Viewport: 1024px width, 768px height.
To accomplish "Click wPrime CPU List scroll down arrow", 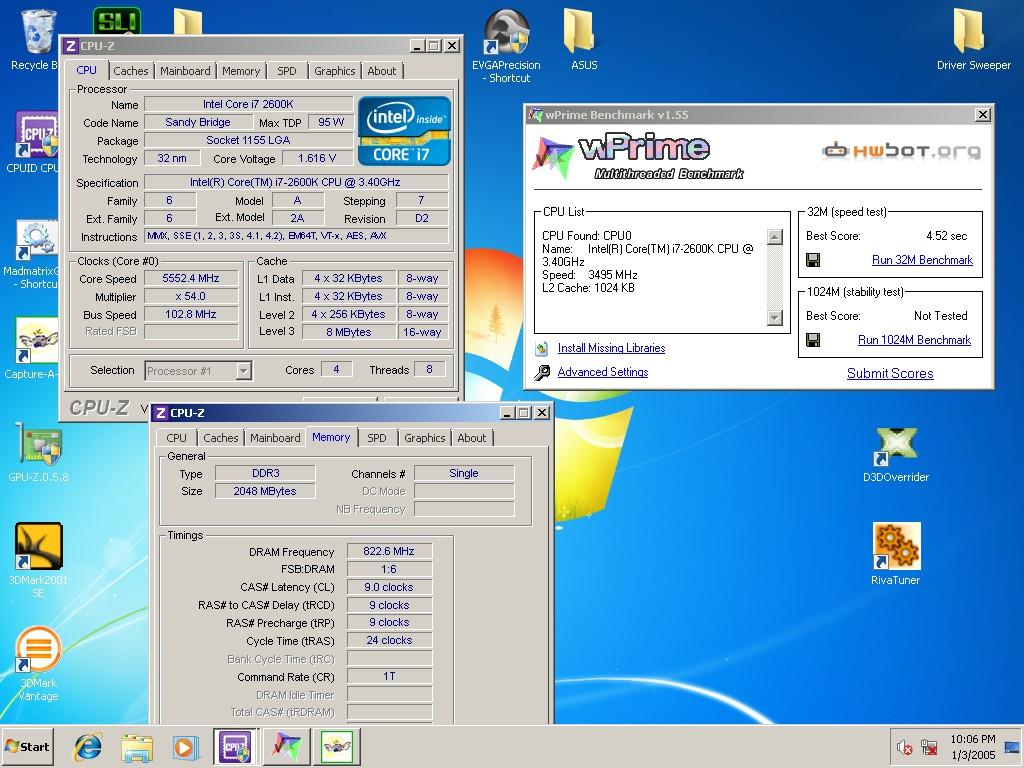I will (x=775, y=317).
